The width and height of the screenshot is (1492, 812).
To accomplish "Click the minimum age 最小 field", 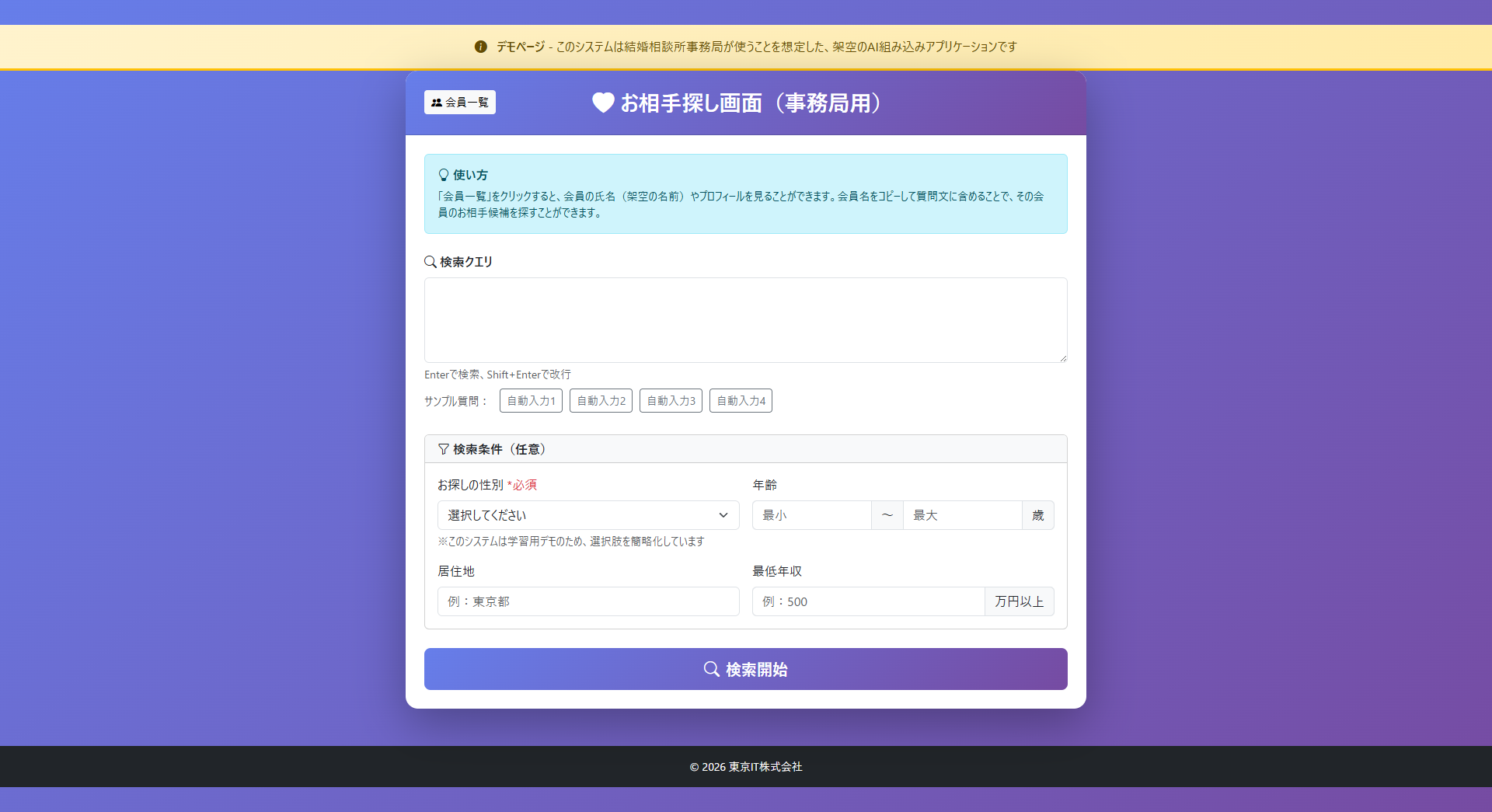I will (811, 515).
